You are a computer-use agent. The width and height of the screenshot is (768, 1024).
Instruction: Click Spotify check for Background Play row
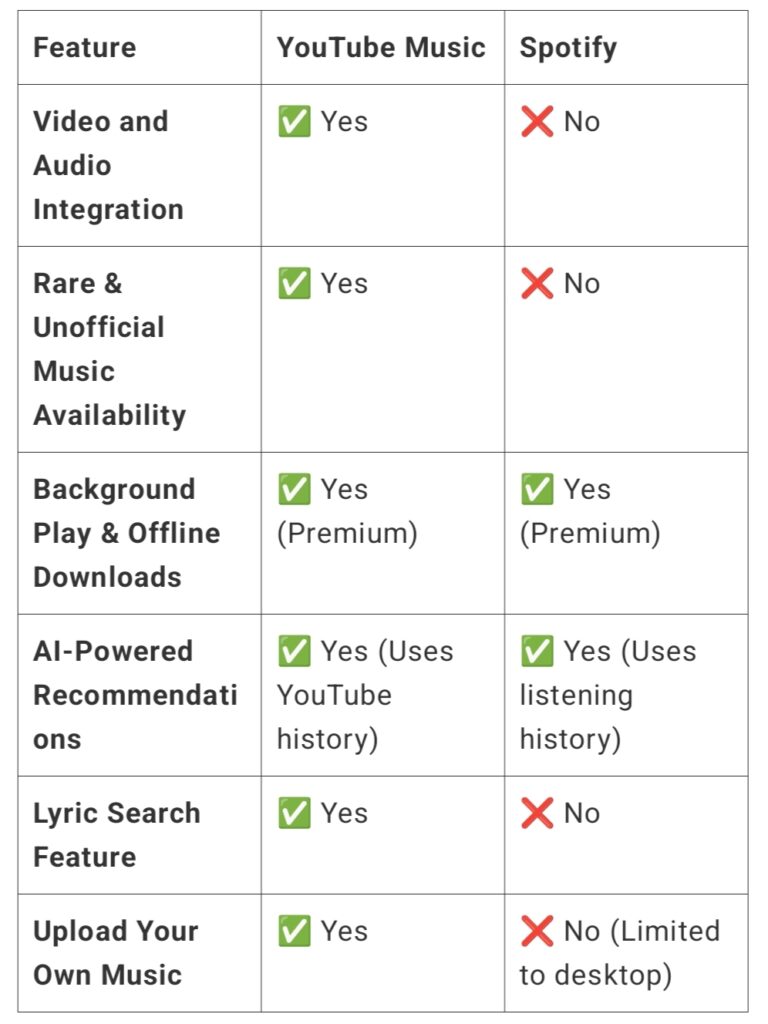coord(537,489)
